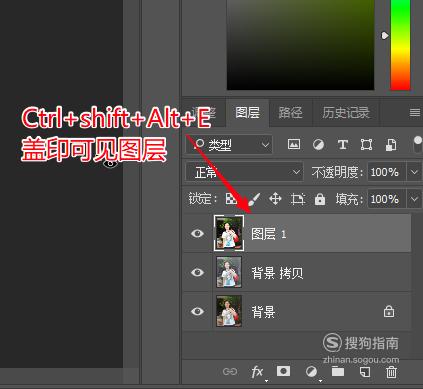The width and height of the screenshot is (423, 389).
Task: Lock position move-arrows icon
Action: coord(275,199)
